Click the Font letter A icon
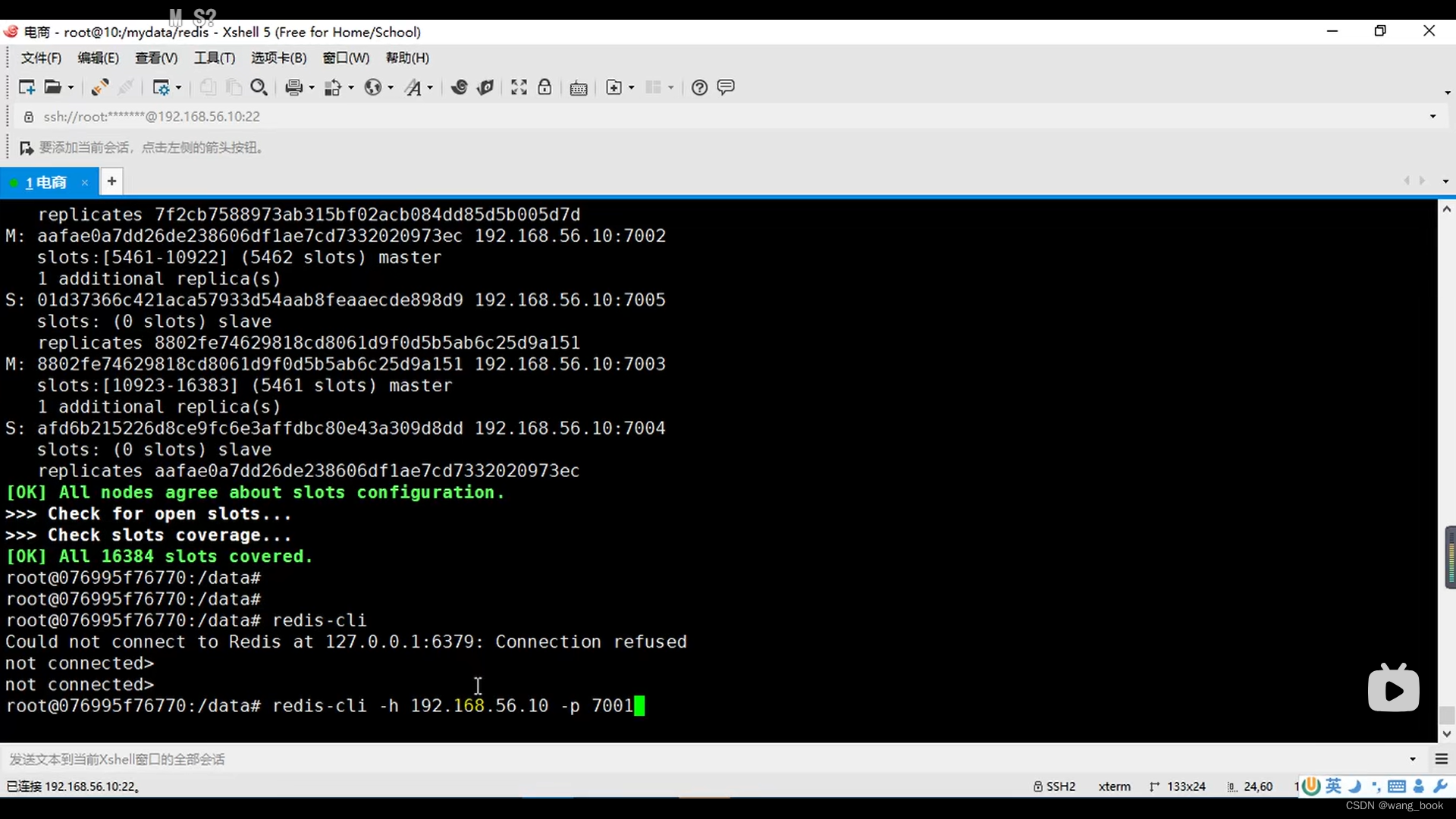The image size is (1456, 819). point(413,87)
